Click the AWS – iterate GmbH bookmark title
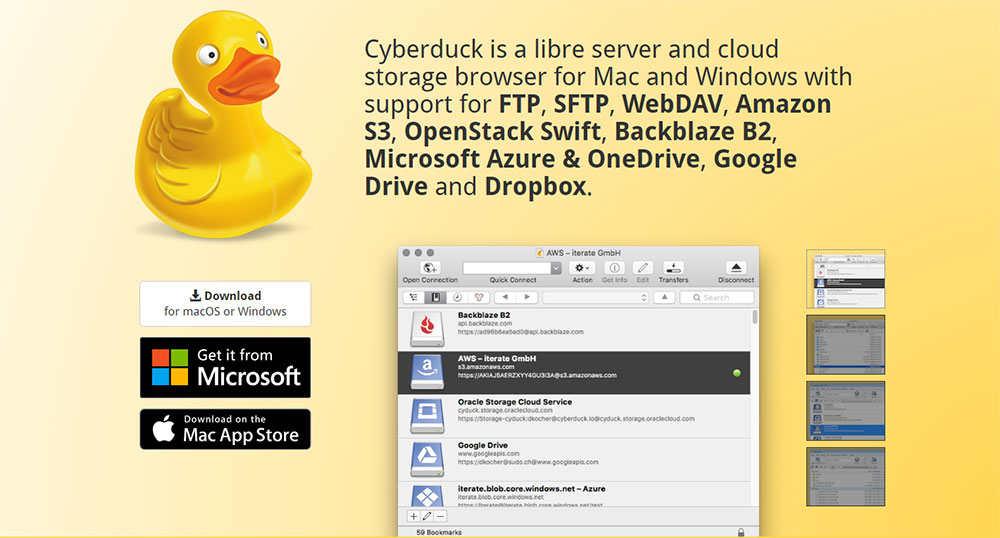1000x538 pixels. [x=497, y=358]
